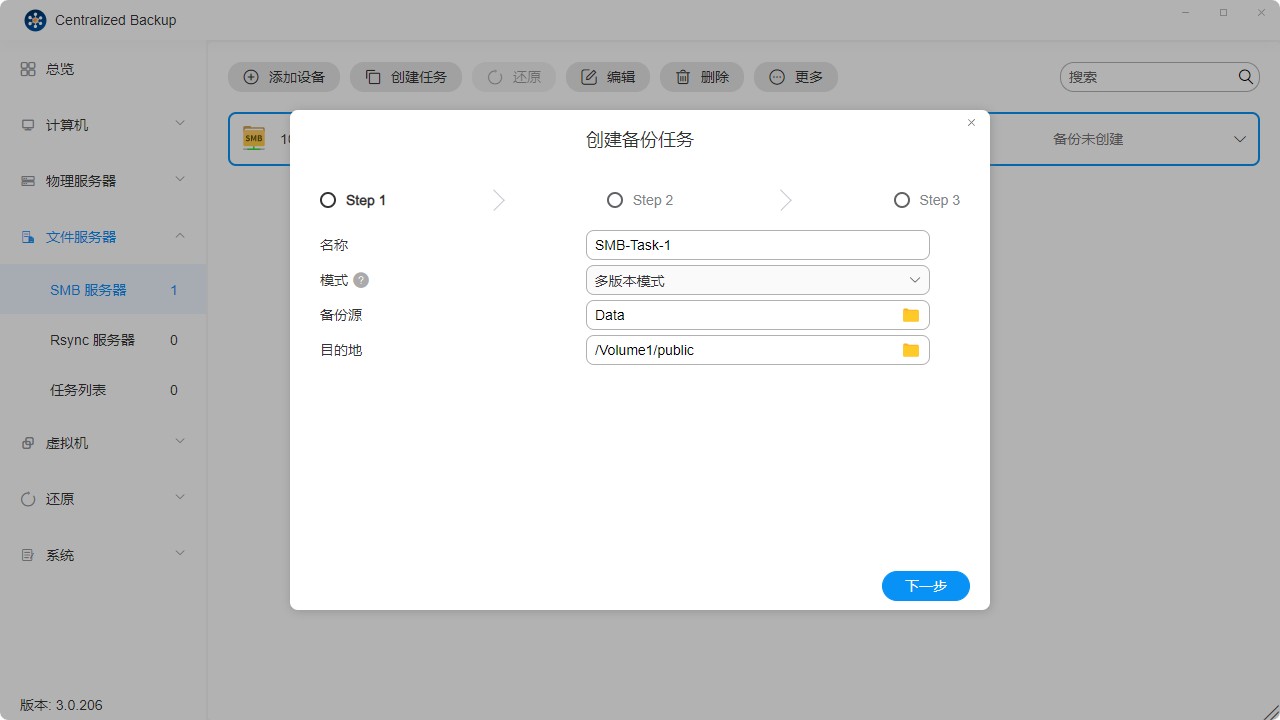Select the Step 2 radio indicator

[x=614, y=200]
